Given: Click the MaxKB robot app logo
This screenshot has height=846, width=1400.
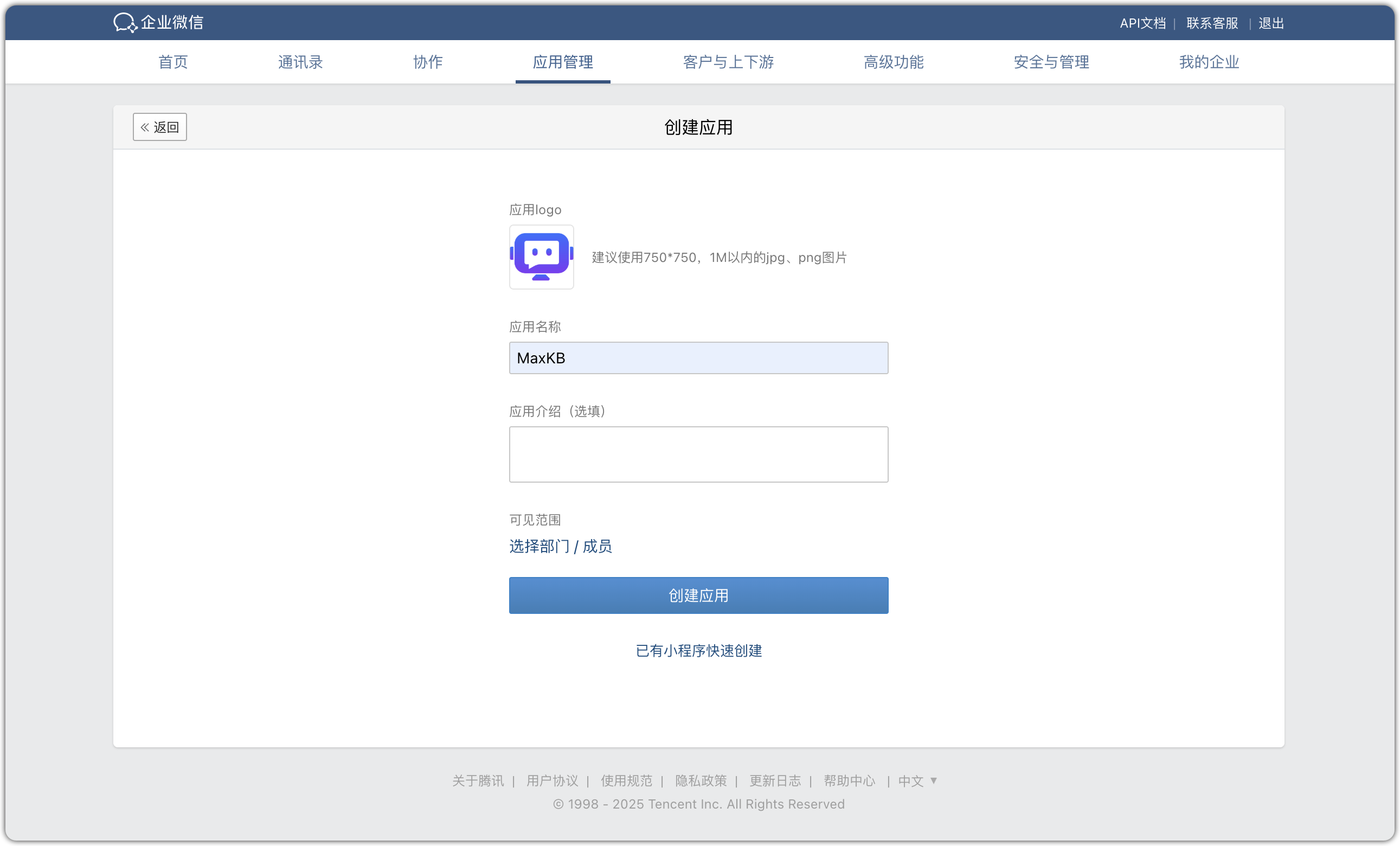Looking at the screenshot, I should coord(541,258).
